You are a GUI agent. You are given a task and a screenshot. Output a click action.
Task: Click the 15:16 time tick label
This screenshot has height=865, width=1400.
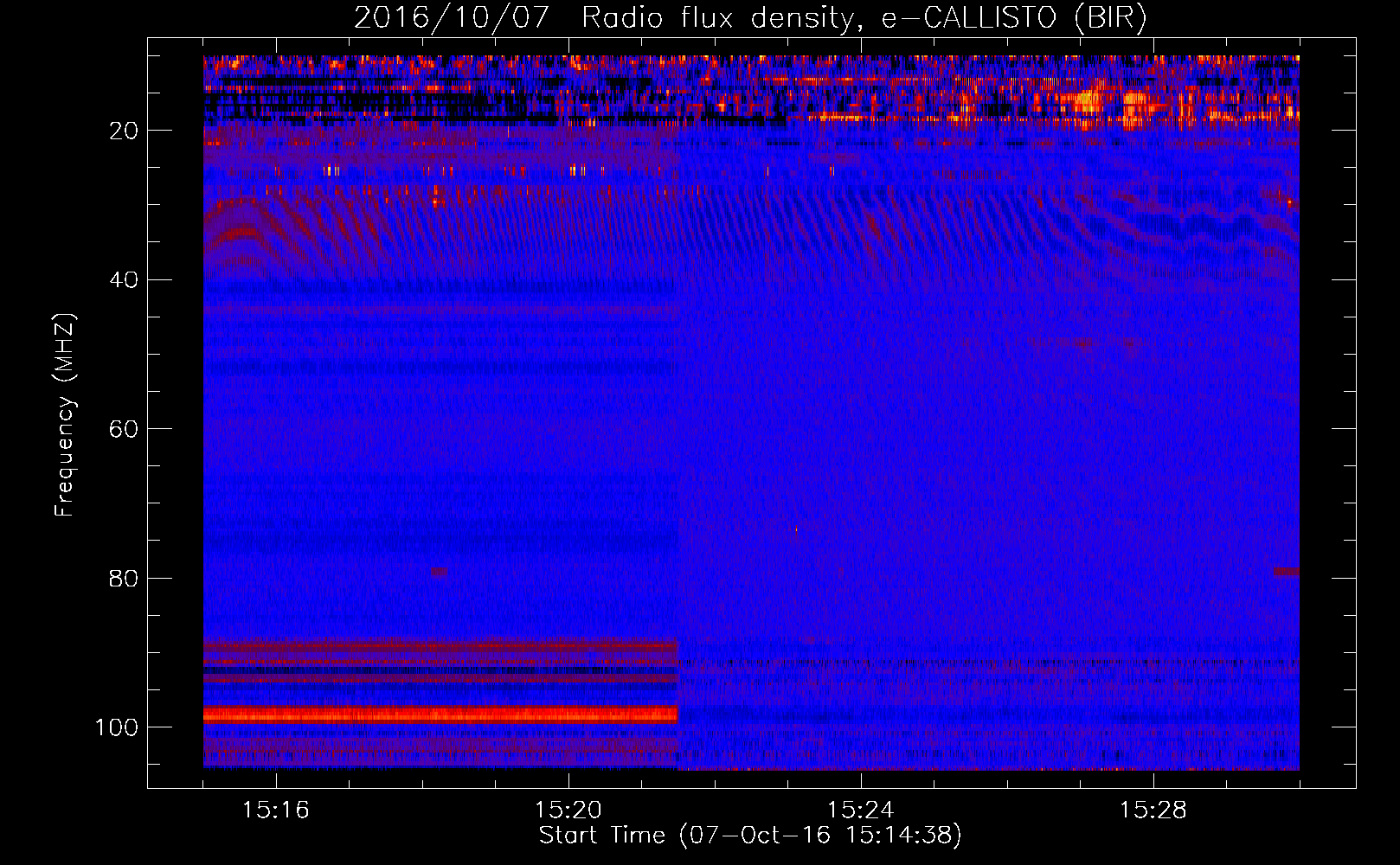pyautogui.click(x=276, y=811)
